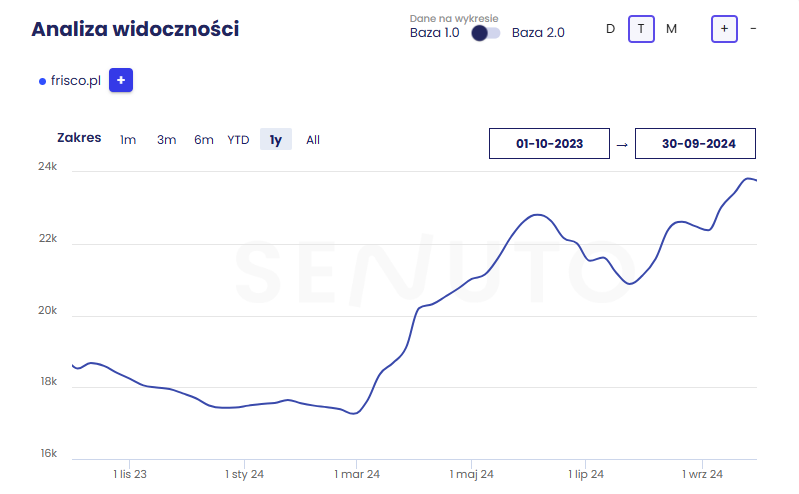The image size is (799, 494).
Task: Click the frisco.pl domain label
Action: click(x=76, y=81)
